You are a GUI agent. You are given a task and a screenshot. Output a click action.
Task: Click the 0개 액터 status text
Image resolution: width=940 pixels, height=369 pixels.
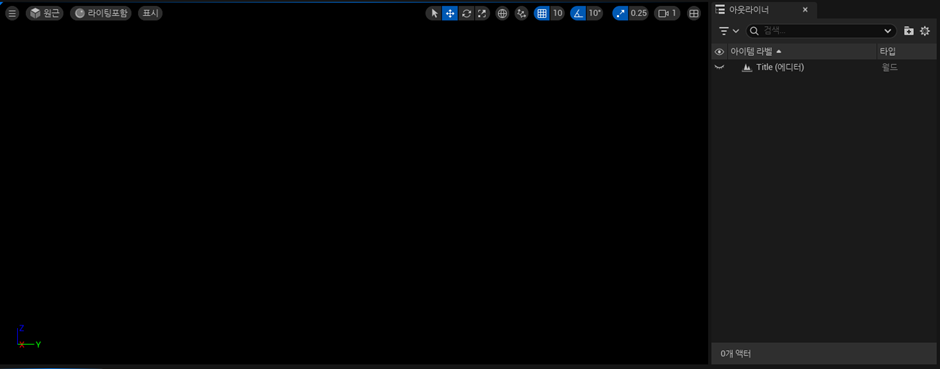pos(736,354)
